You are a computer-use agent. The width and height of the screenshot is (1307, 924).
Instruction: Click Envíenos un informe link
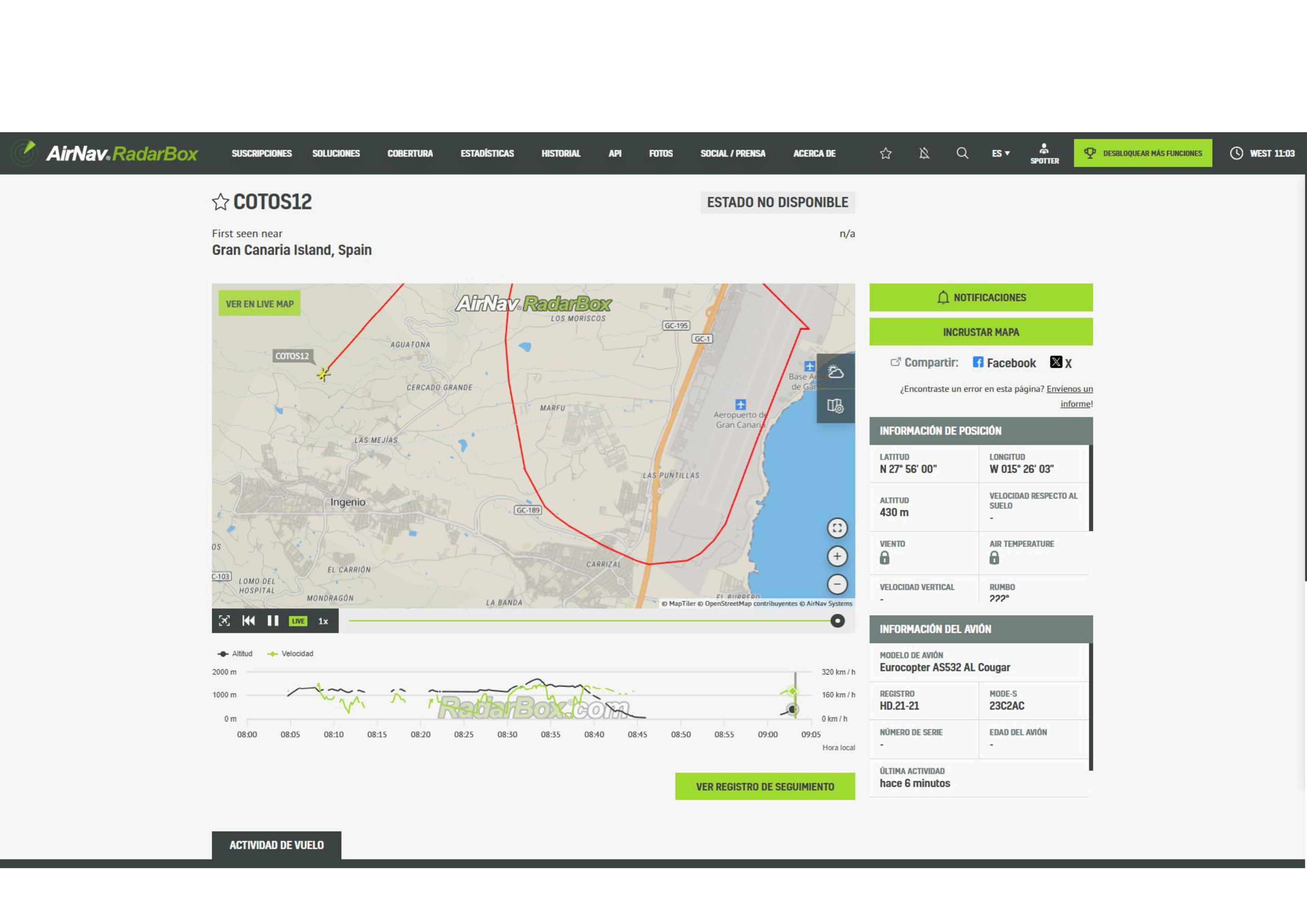click(x=1070, y=396)
